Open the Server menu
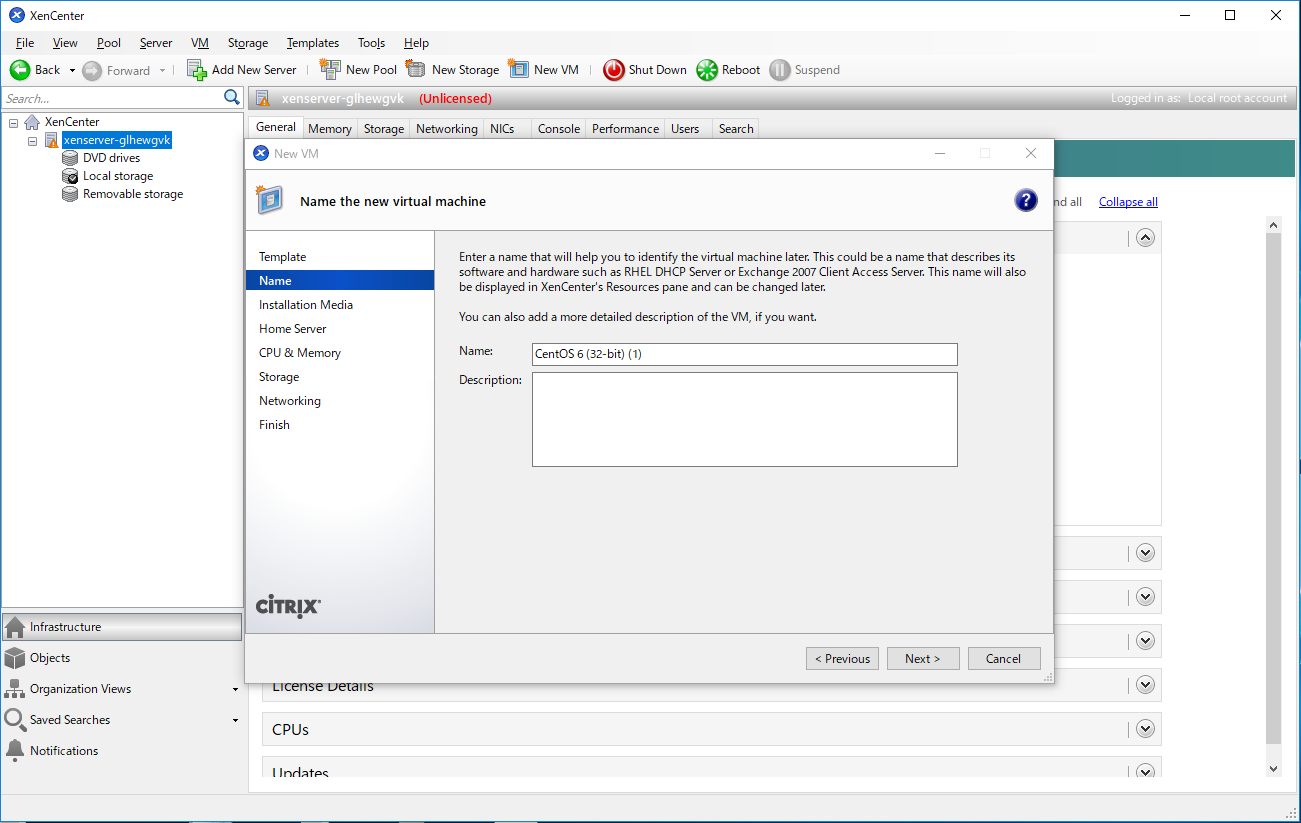The height and width of the screenshot is (823, 1301). point(156,43)
